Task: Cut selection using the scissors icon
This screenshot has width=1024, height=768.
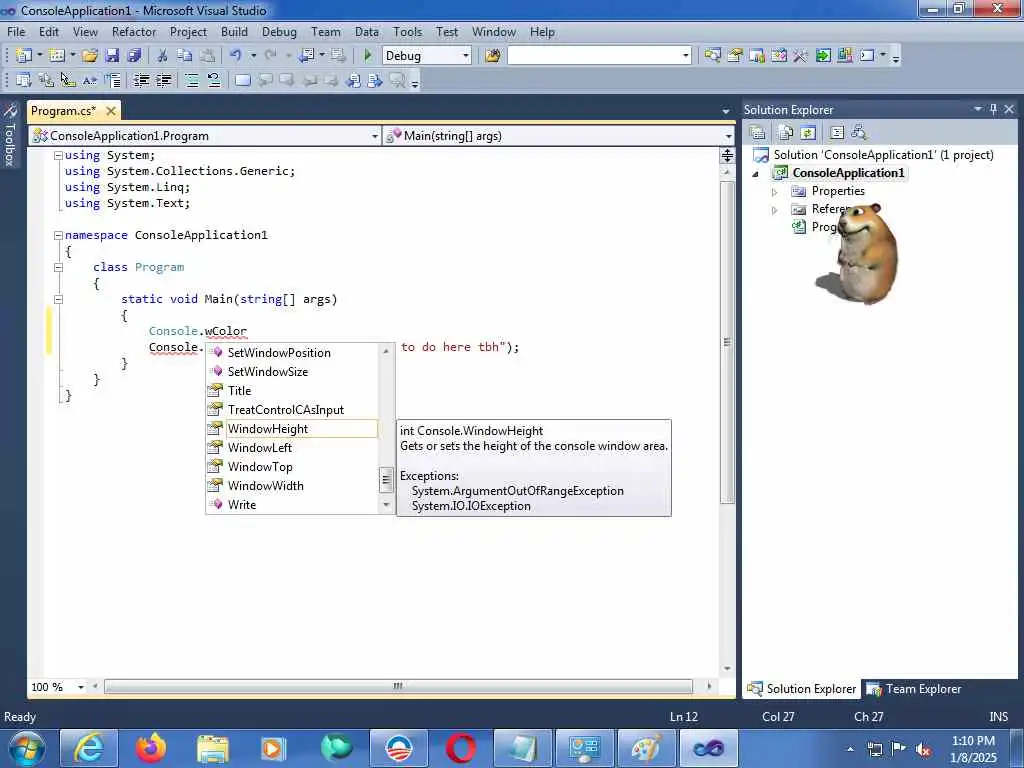Action: 162,56
